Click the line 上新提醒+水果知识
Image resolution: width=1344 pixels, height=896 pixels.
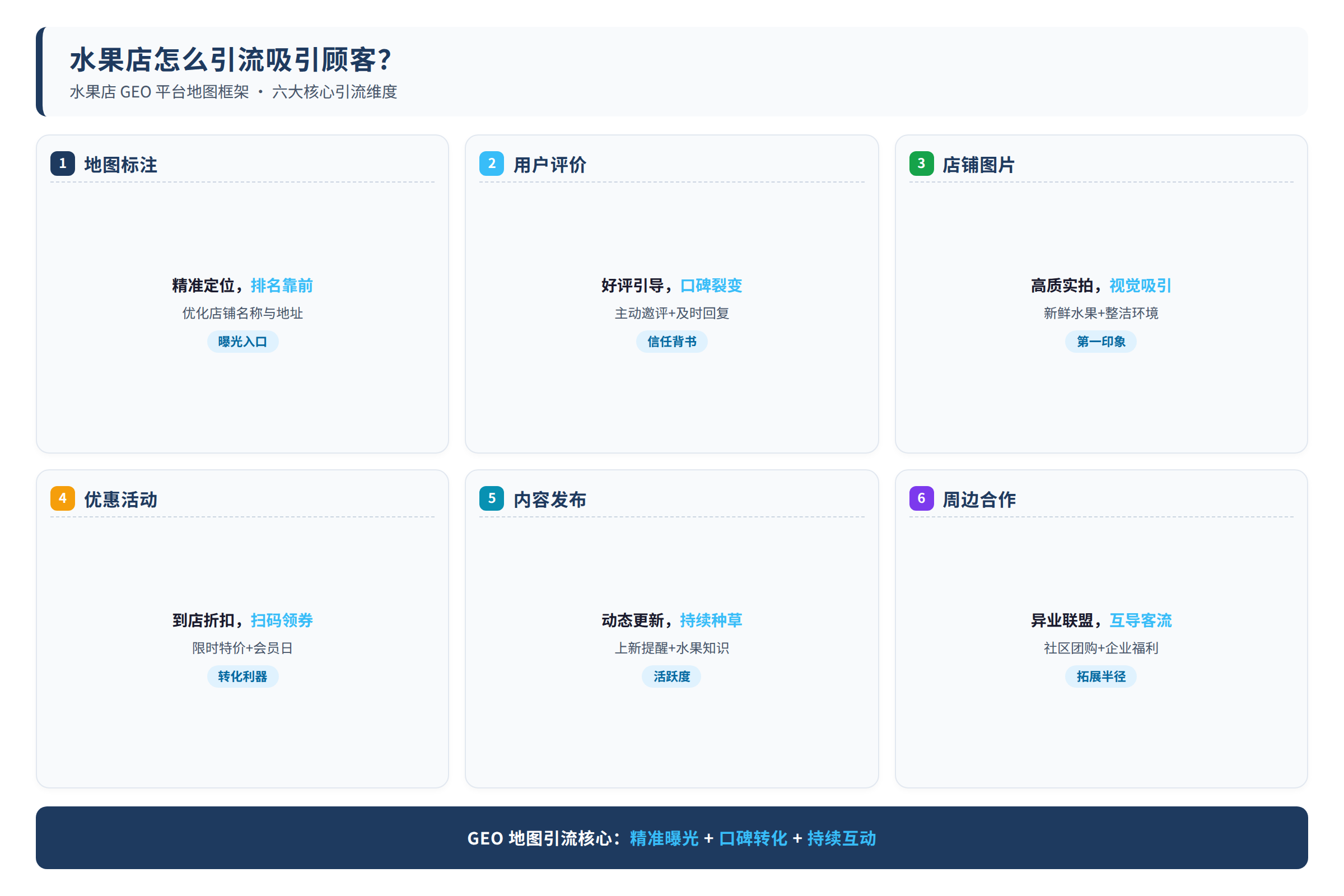pos(671,648)
